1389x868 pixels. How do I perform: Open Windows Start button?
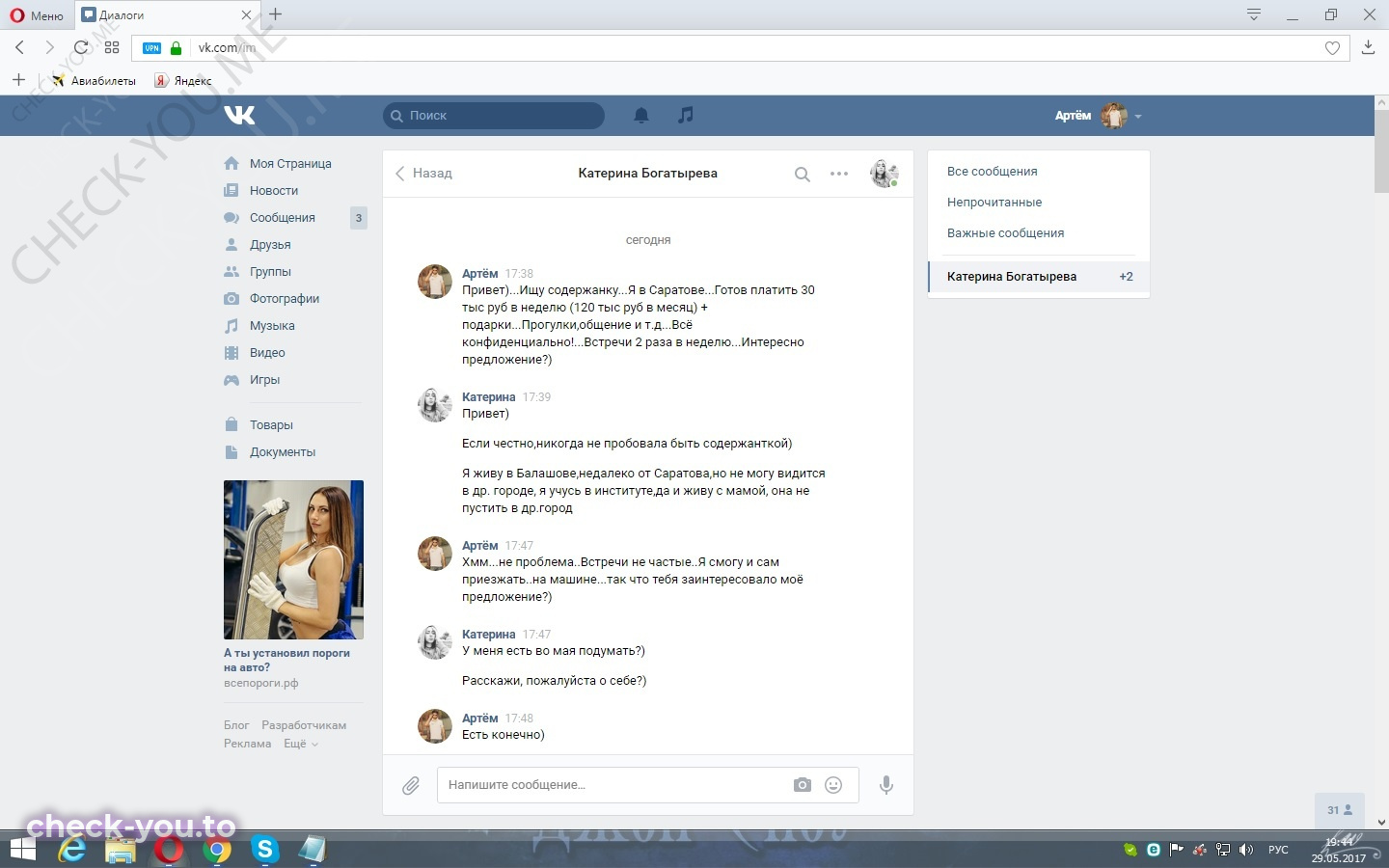(21, 850)
